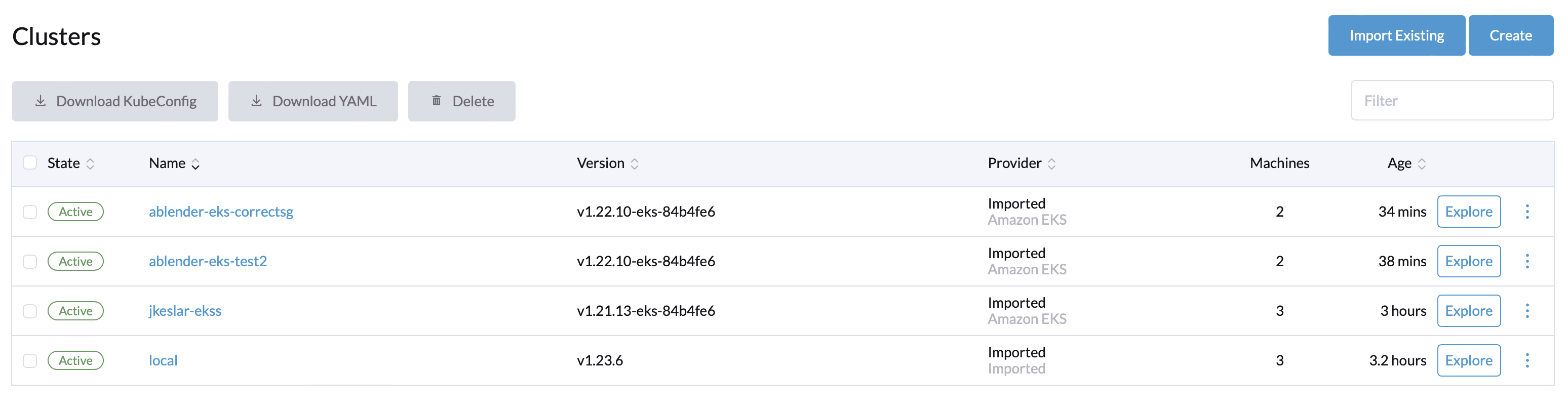This screenshot has width=1568, height=411.
Task: Select the checkbox for the local cluster
Action: click(30, 360)
